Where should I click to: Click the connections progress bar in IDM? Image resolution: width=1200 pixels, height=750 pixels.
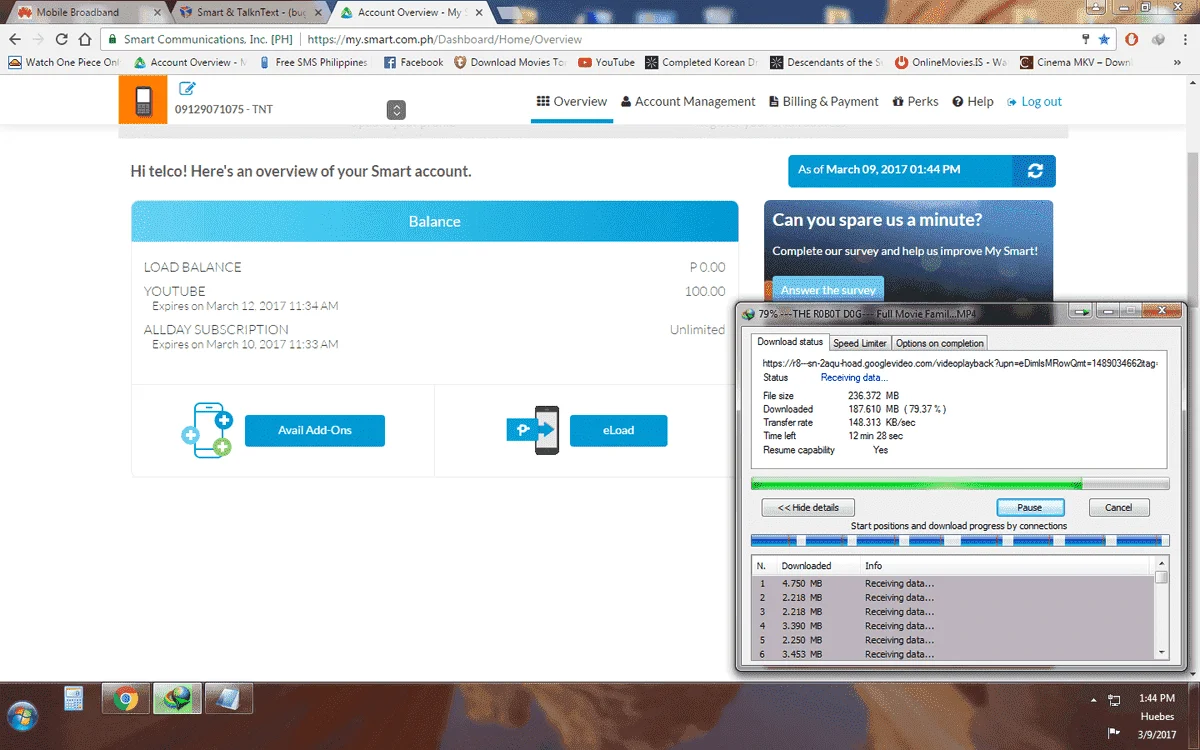(960, 540)
